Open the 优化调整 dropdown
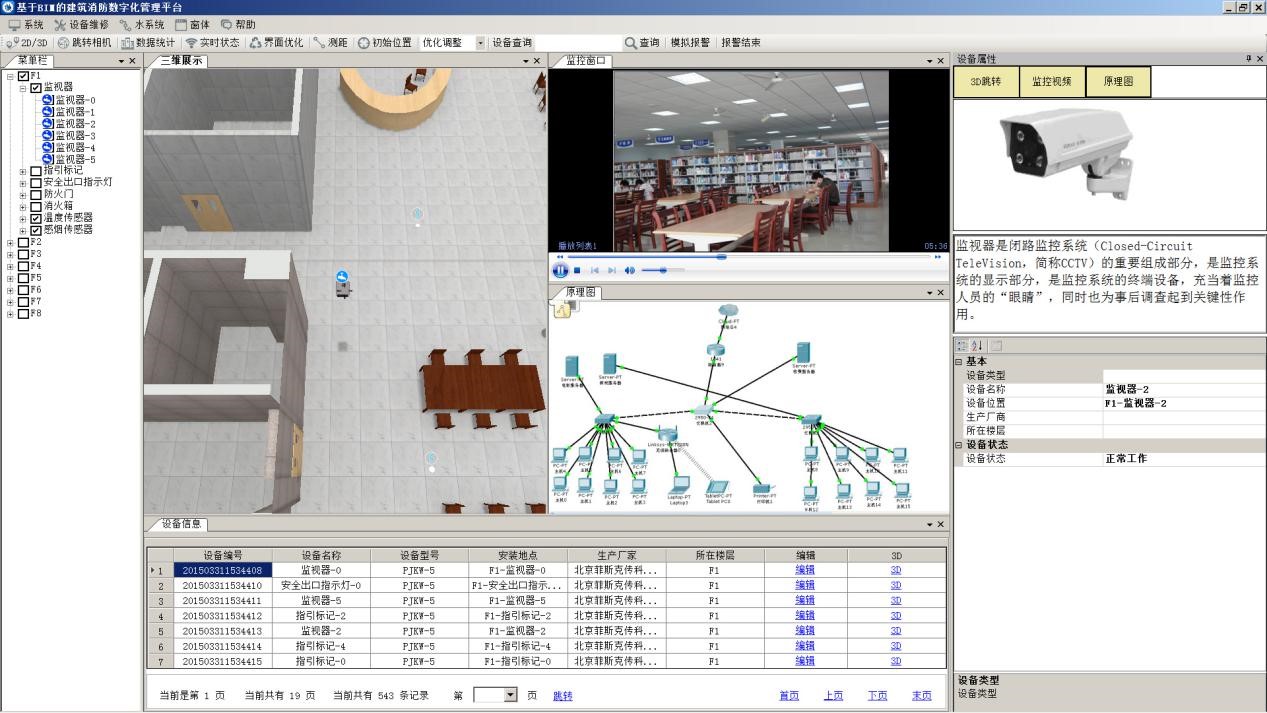This screenshot has width=1267, height=713. pyautogui.click(x=480, y=43)
